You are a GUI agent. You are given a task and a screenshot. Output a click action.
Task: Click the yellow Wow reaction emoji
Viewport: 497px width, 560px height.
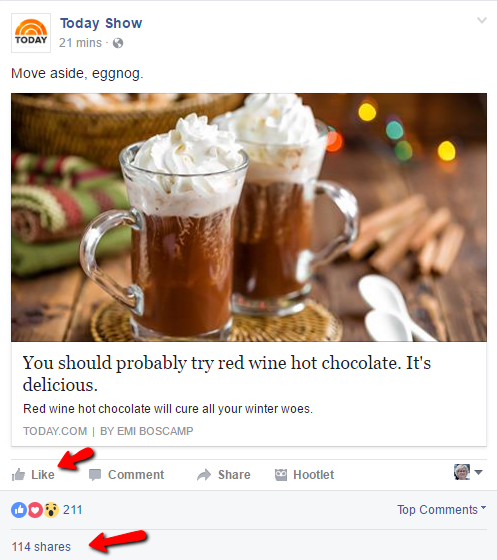(51, 510)
